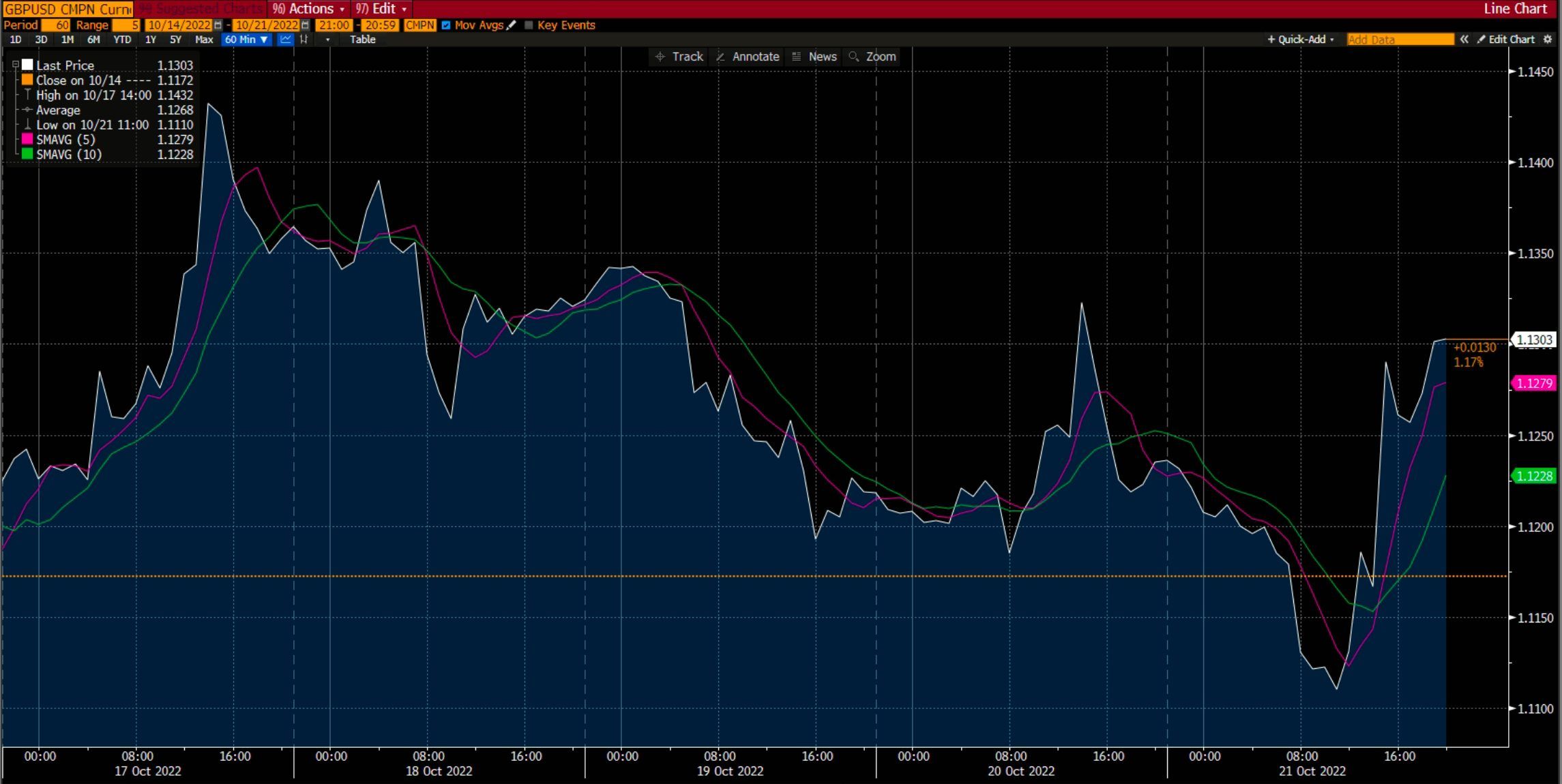This screenshot has width=1562, height=784.
Task: Disable the Mov Avgs checkbox
Action: coord(446,25)
